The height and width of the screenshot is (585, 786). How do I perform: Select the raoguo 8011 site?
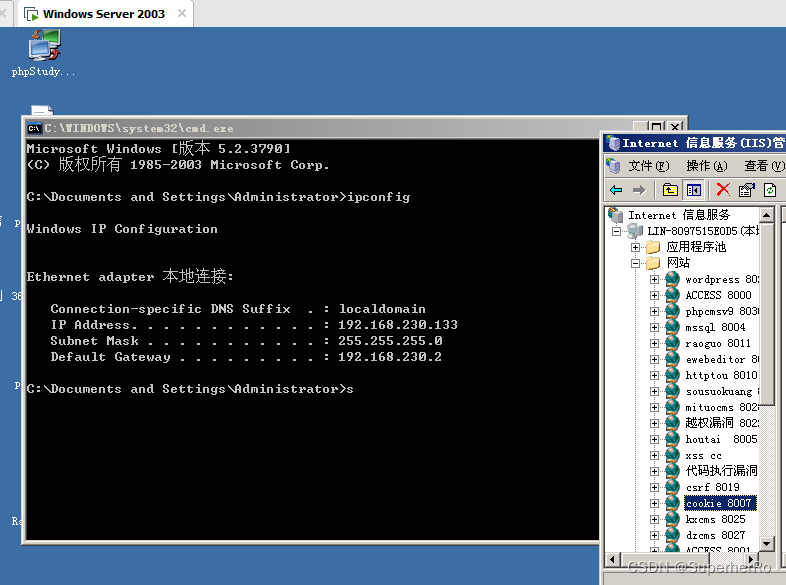pyautogui.click(x=718, y=343)
